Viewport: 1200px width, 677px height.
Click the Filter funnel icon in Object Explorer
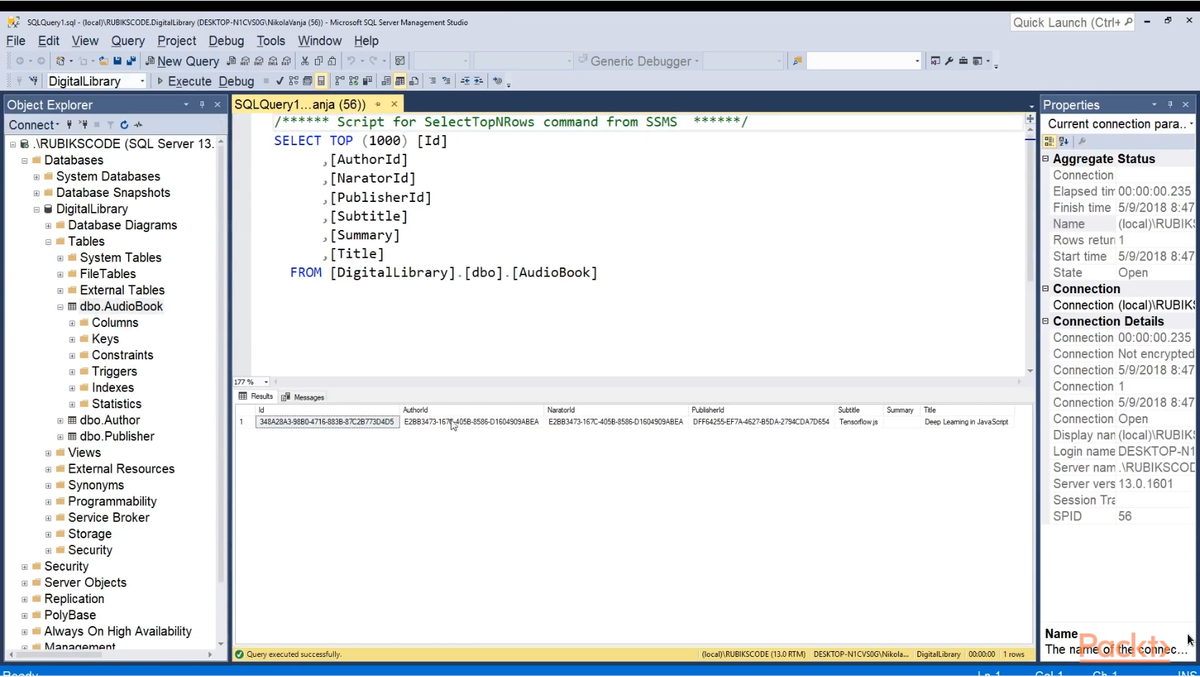(110, 125)
